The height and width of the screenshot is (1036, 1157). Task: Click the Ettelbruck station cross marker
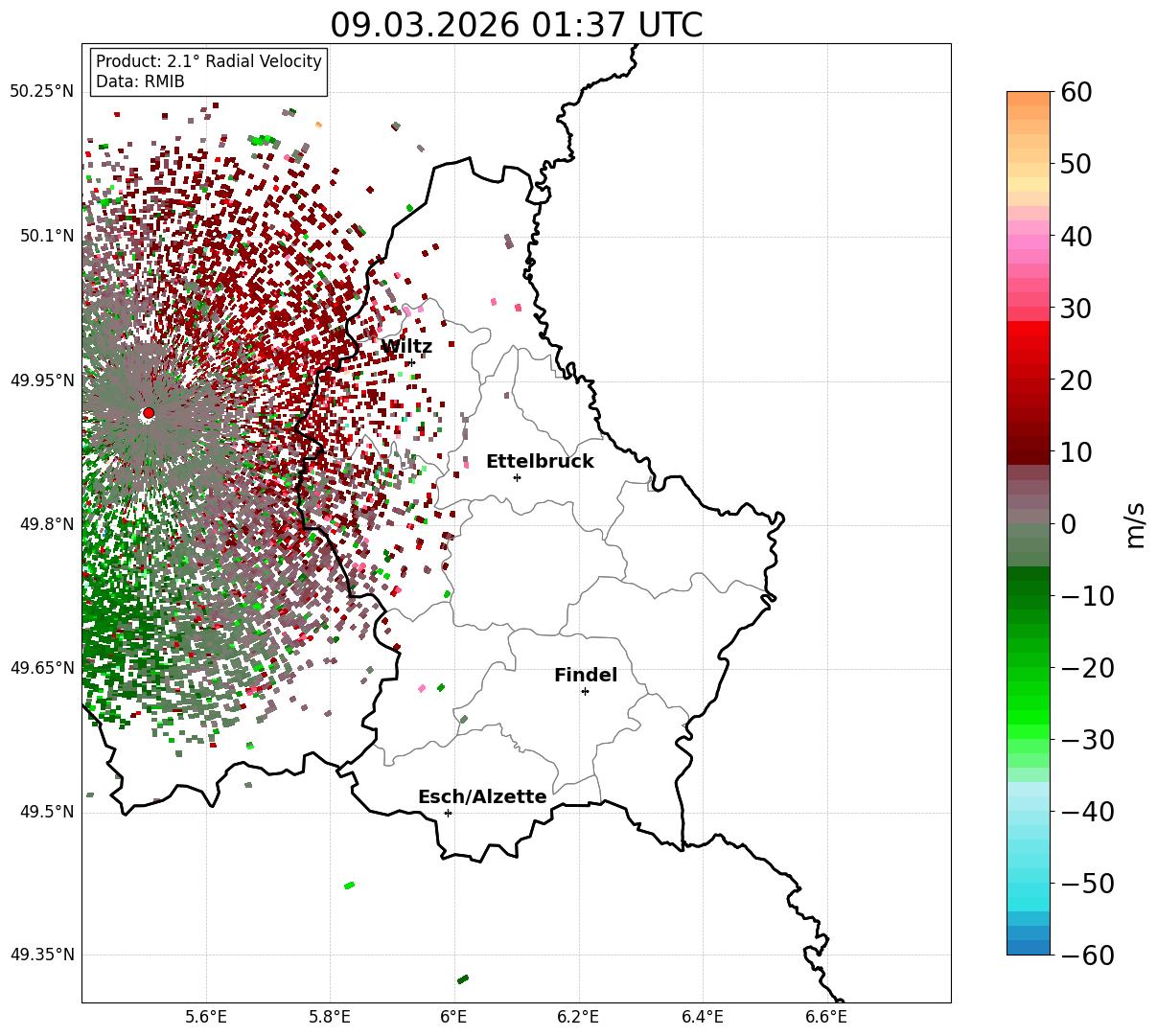click(517, 477)
